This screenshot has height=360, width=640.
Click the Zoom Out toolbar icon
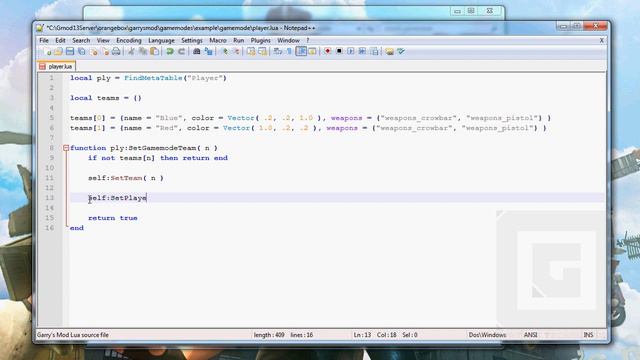click(236, 51)
